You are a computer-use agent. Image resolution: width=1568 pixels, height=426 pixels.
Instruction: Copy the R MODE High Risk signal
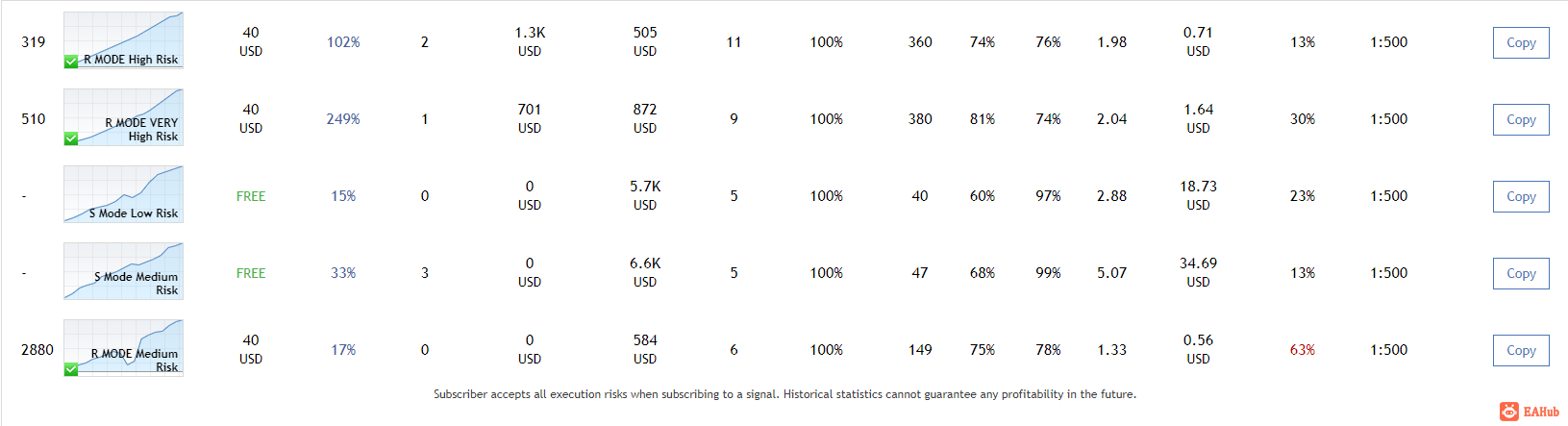[x=1521, y=42]
